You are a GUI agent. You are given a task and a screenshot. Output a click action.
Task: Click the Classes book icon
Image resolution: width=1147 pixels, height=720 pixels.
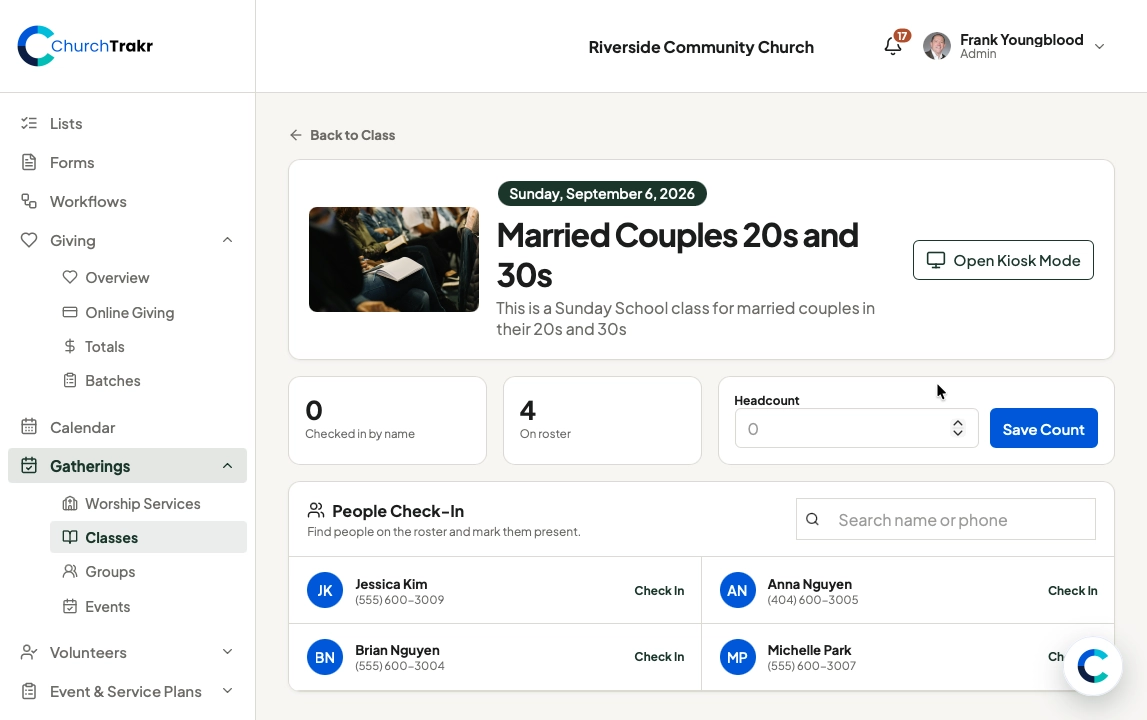pos(69,537)
